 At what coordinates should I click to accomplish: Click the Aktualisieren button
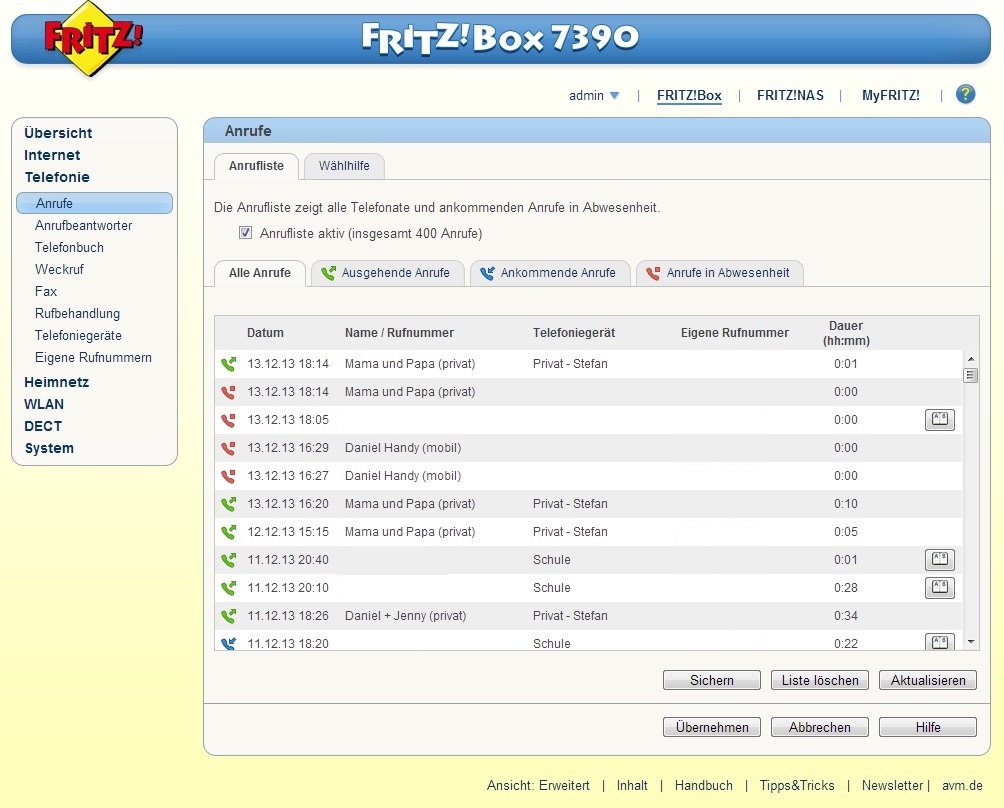[928, 680]
